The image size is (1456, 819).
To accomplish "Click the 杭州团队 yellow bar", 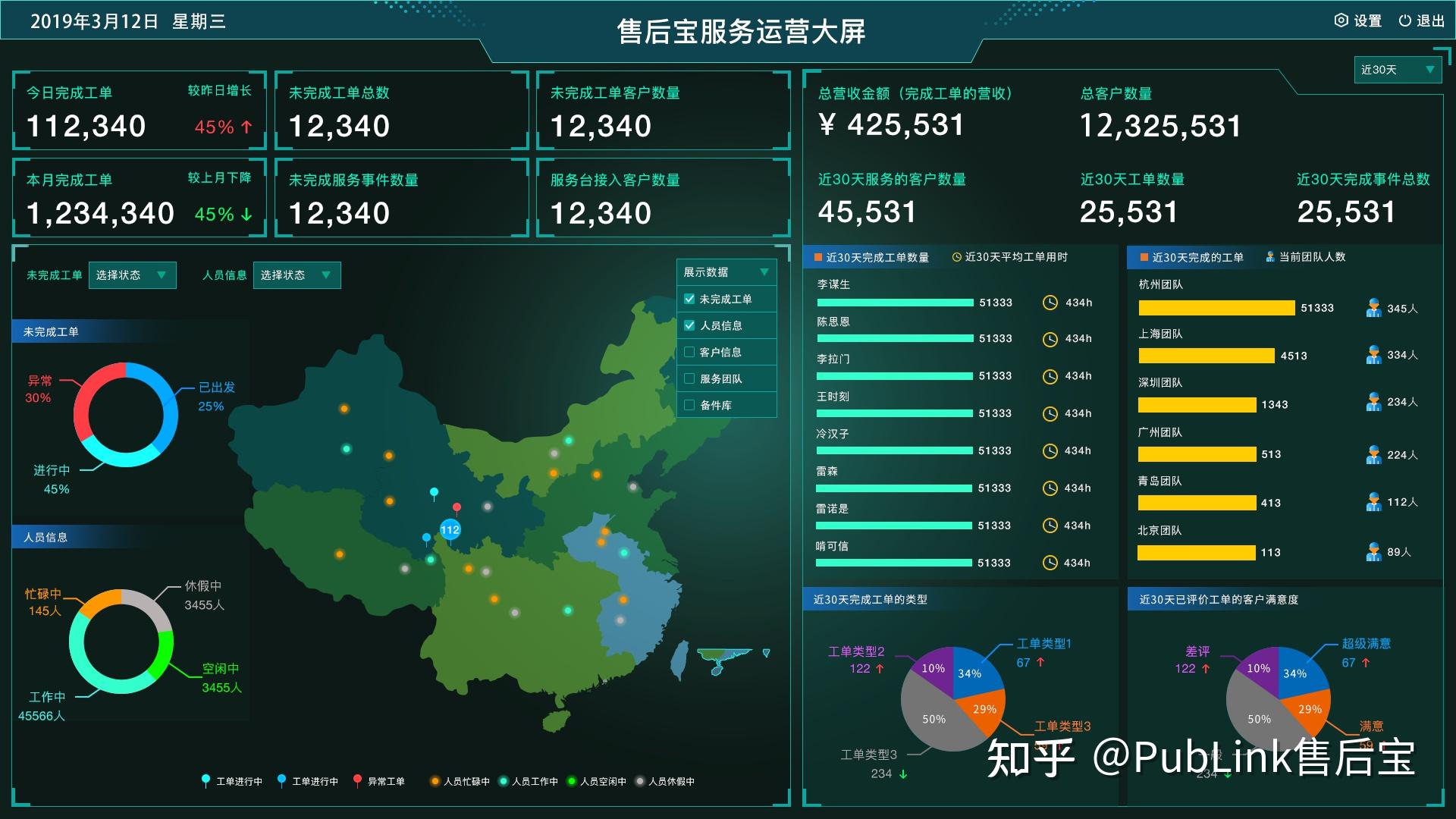I will (1216, 308).
